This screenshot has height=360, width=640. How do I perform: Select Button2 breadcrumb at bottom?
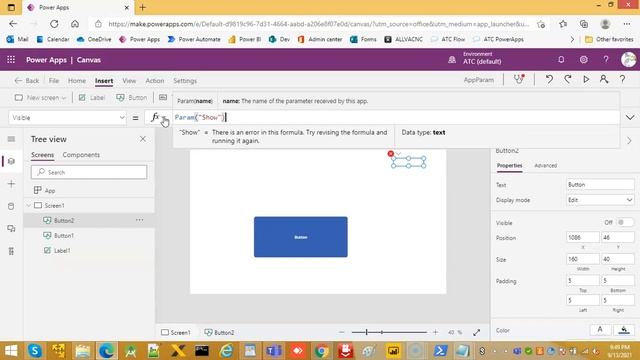tap(219, 333)
